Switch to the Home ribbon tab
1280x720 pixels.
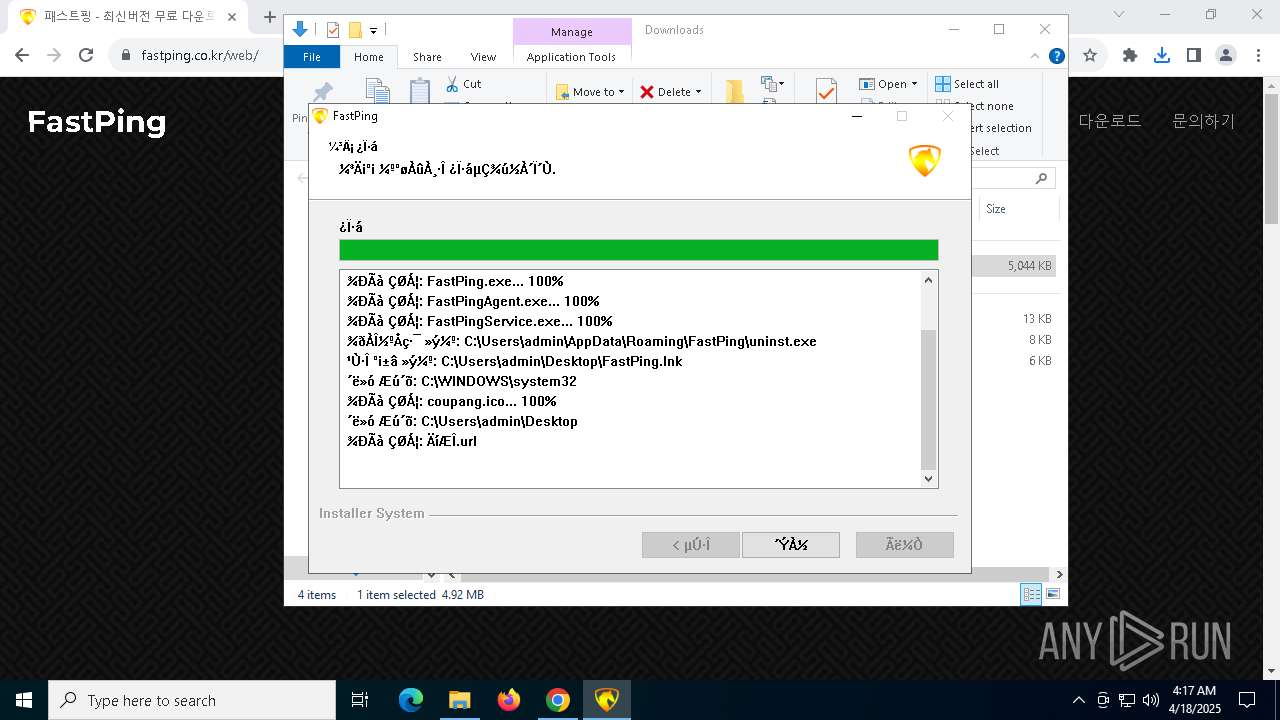tap(368, 57)
